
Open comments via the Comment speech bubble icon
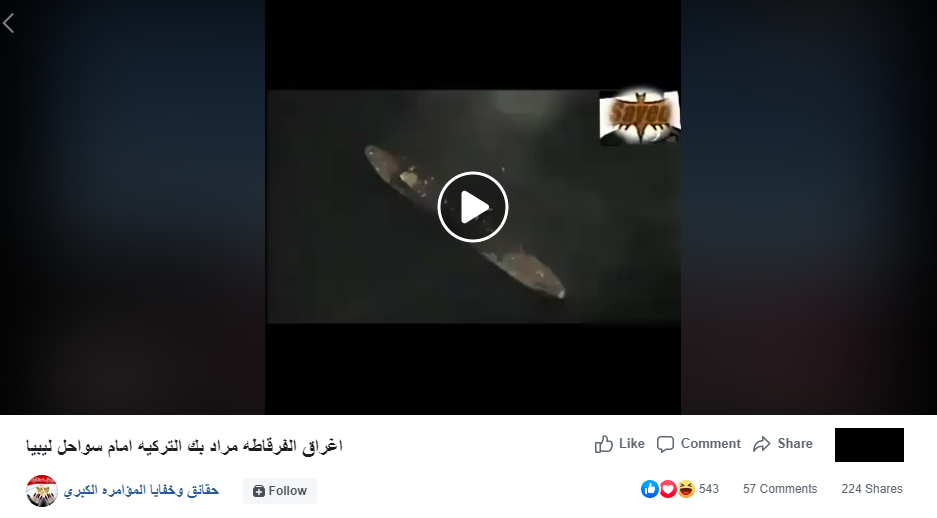(x=665, y=444)
